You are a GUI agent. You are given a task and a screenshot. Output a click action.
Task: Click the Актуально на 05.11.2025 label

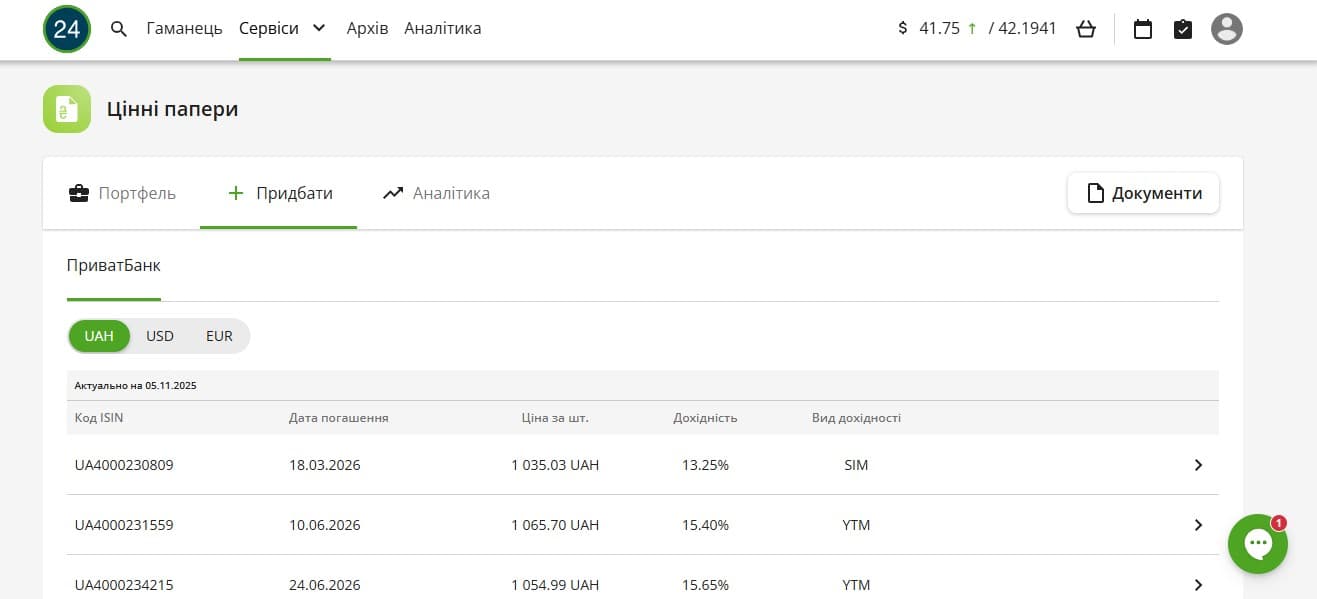(x=135, y=385)
